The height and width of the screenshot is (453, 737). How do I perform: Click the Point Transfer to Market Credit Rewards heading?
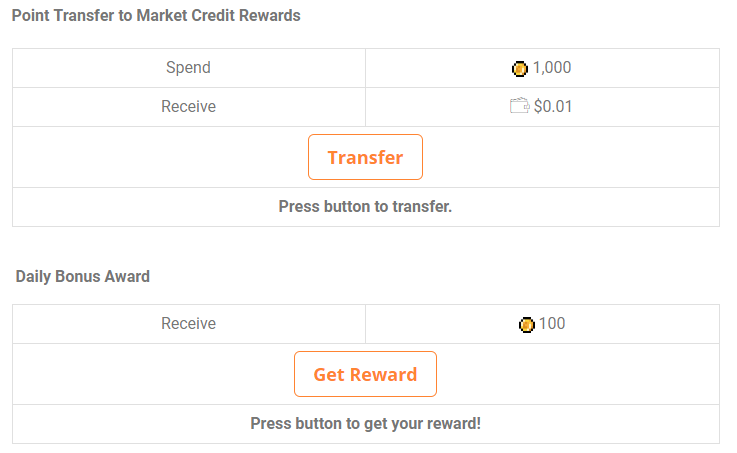click(x=156, y=16)
